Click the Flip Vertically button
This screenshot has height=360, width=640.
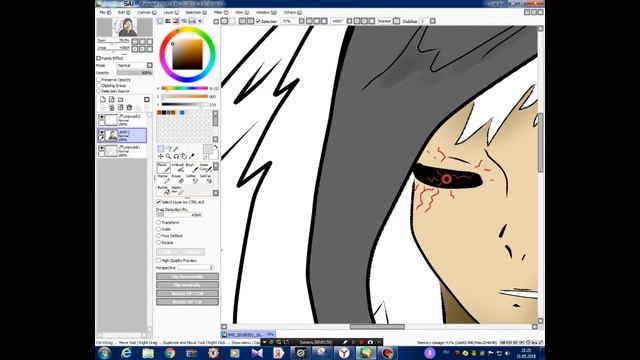(x=187, y=285)
